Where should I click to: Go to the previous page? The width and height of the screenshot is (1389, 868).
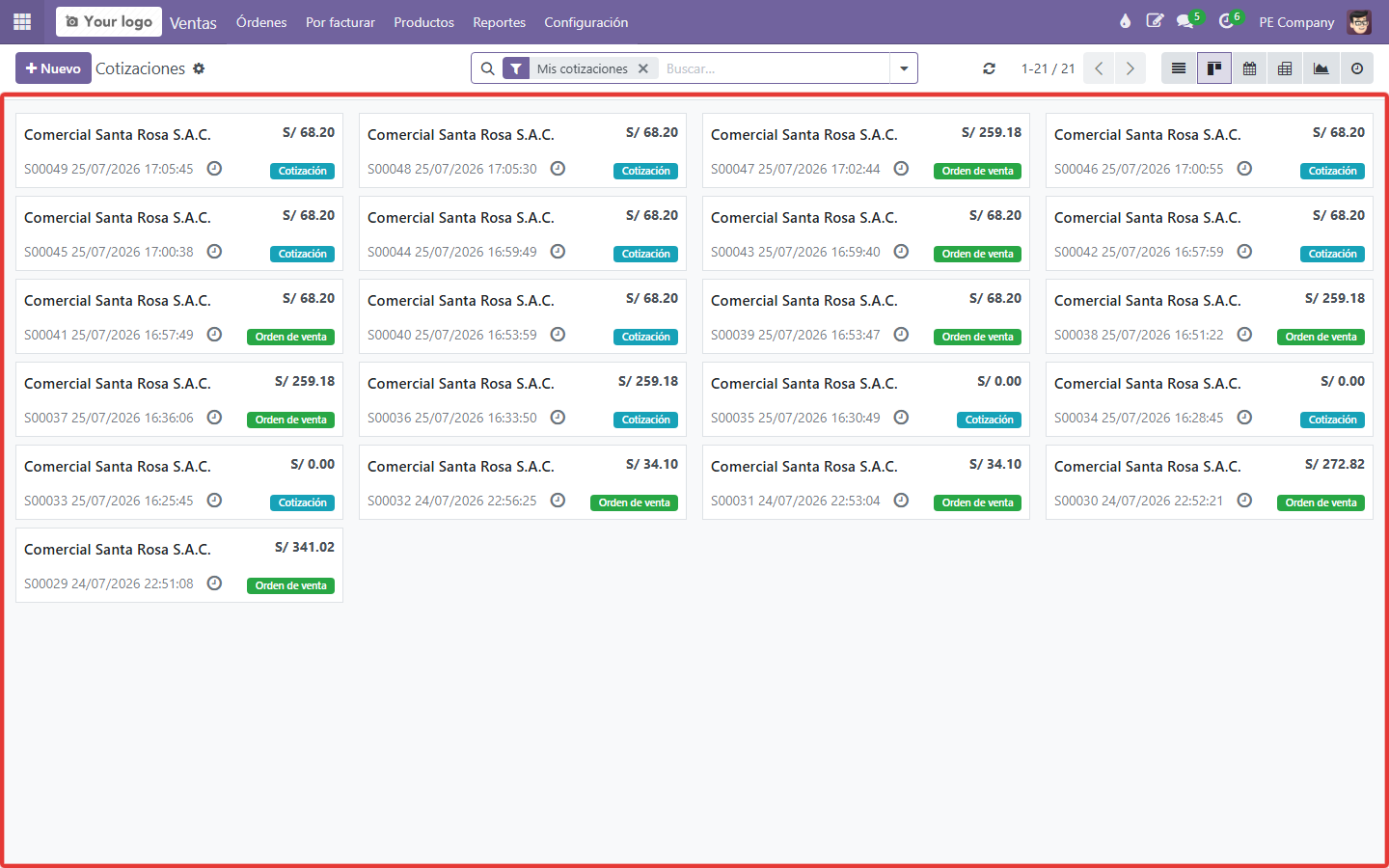1099,68
